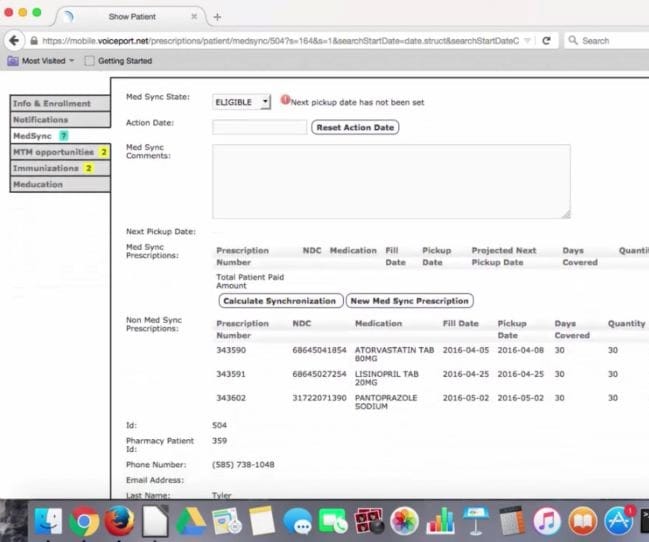Open the Immunizations sidebar tab

pos(60,168)
